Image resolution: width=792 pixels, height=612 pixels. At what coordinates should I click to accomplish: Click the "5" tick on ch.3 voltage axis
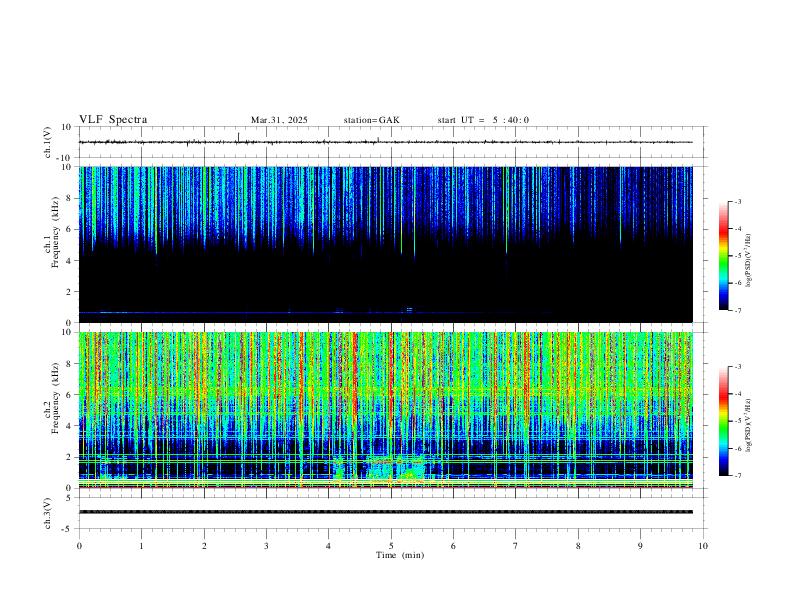click(x=70, y=498)
